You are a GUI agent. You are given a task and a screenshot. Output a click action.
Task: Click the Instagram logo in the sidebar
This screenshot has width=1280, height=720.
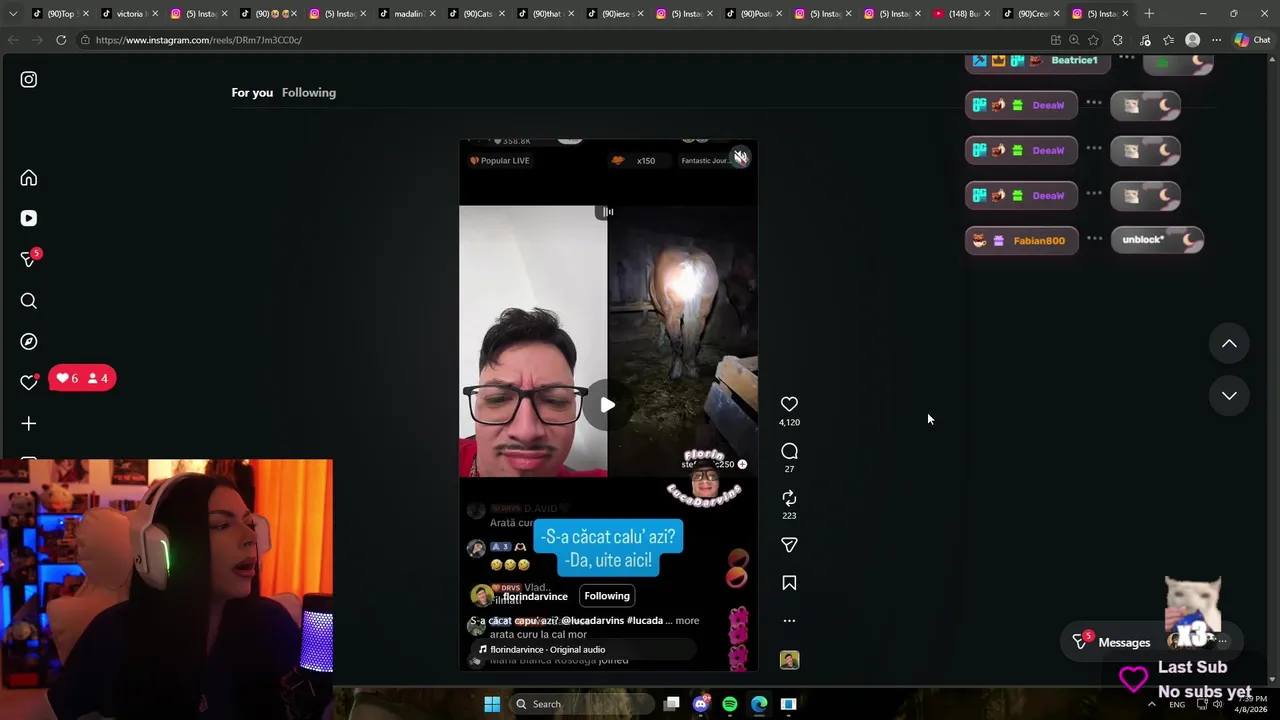click(29, 79)
